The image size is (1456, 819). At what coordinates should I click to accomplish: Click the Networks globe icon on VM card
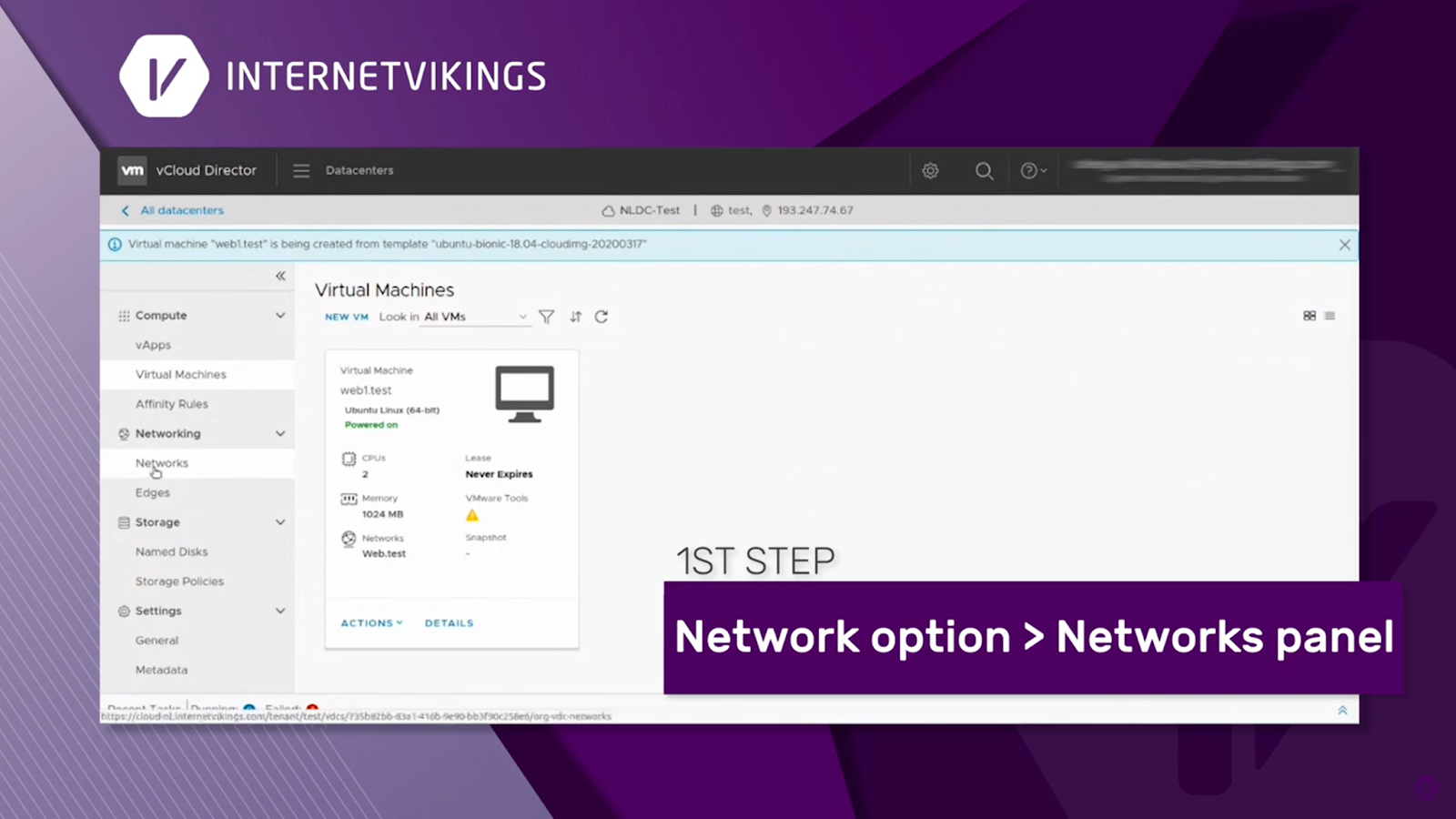click(349, 539)
